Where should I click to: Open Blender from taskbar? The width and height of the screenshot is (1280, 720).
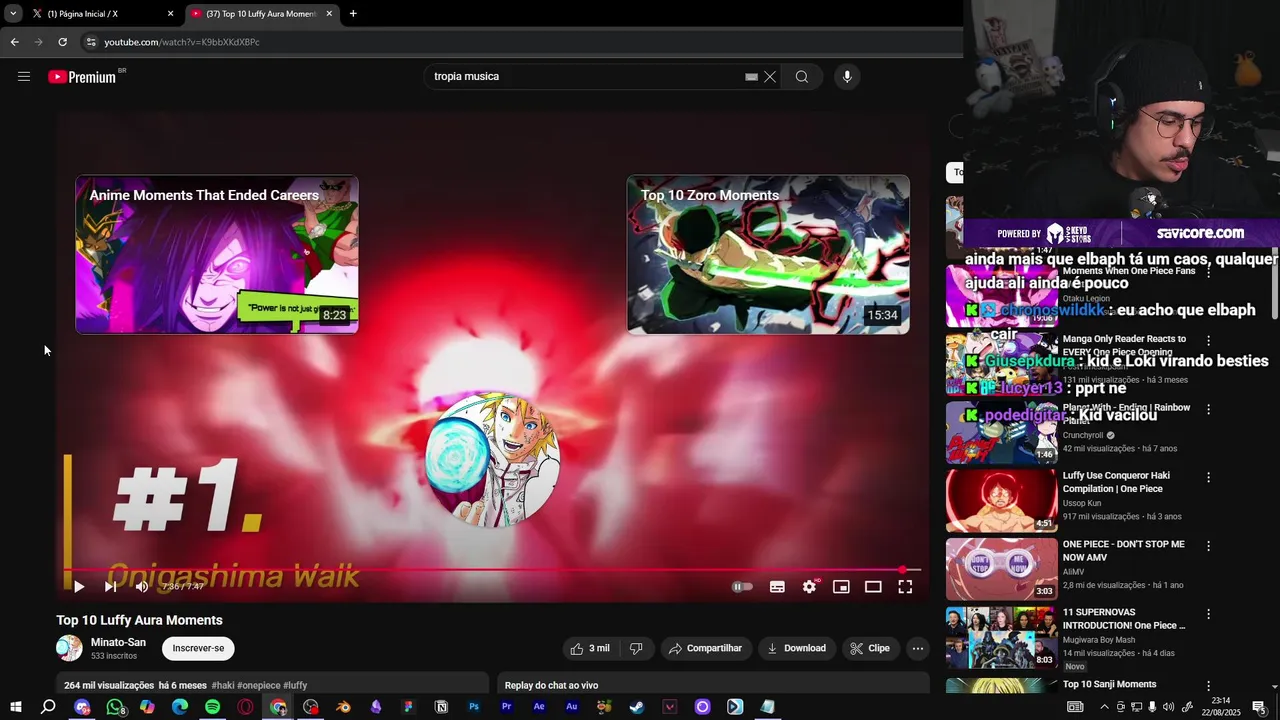[x=343, y=707]
